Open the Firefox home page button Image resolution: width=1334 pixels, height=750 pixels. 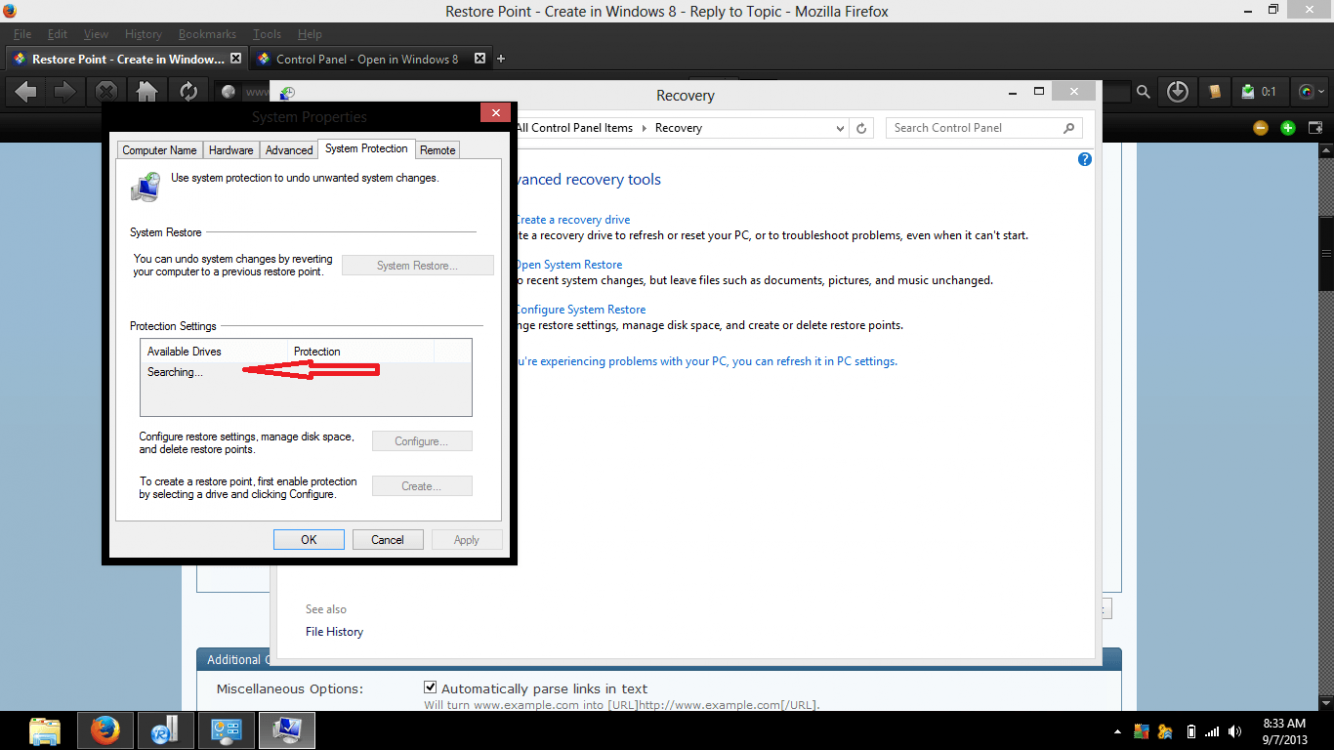pyautogui.click(x=147, y=91)
